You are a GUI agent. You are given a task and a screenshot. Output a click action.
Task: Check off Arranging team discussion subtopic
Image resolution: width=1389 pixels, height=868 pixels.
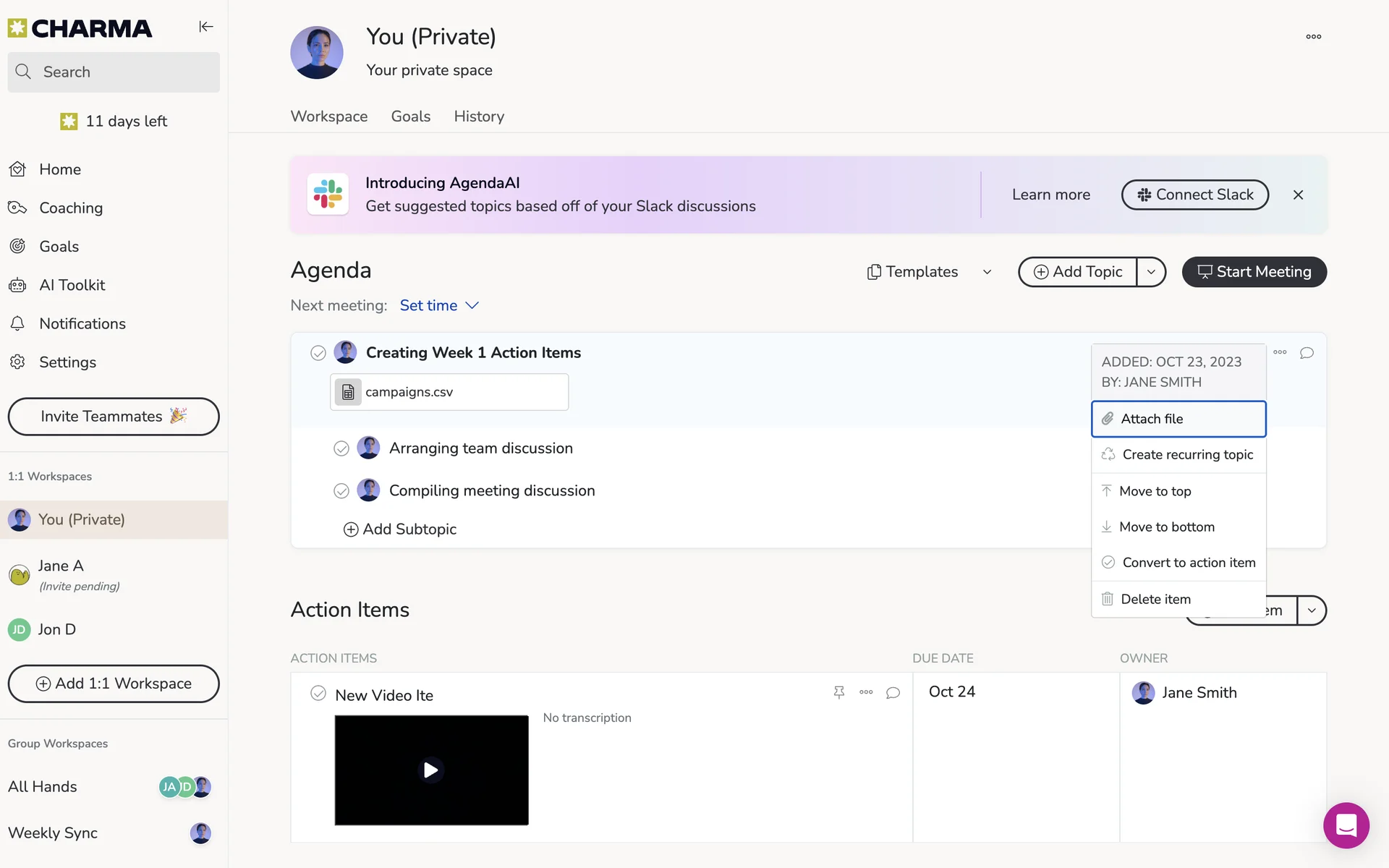coord(341,448)
